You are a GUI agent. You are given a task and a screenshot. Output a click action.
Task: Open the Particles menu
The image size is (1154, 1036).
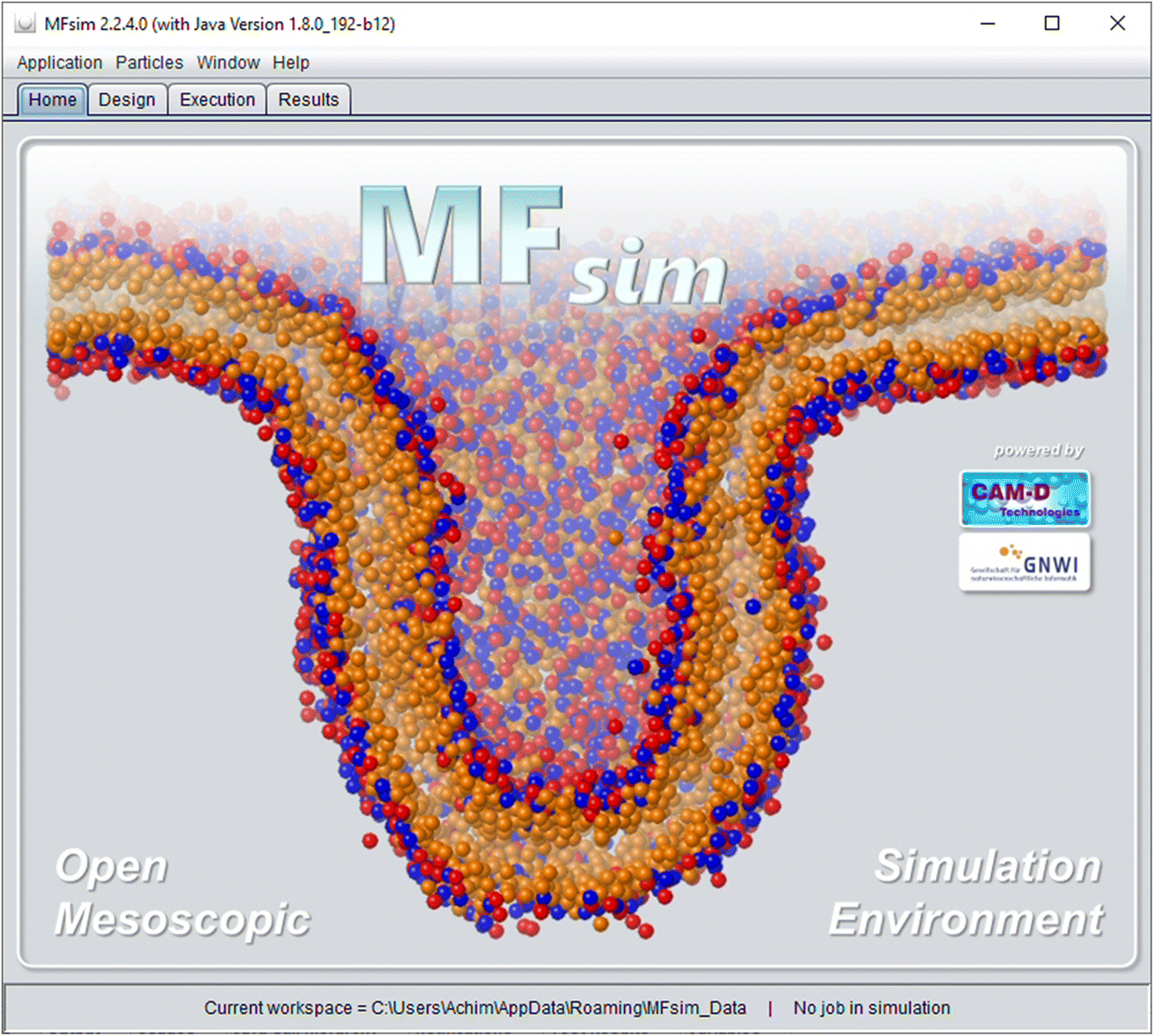click(x=149, y=63)
